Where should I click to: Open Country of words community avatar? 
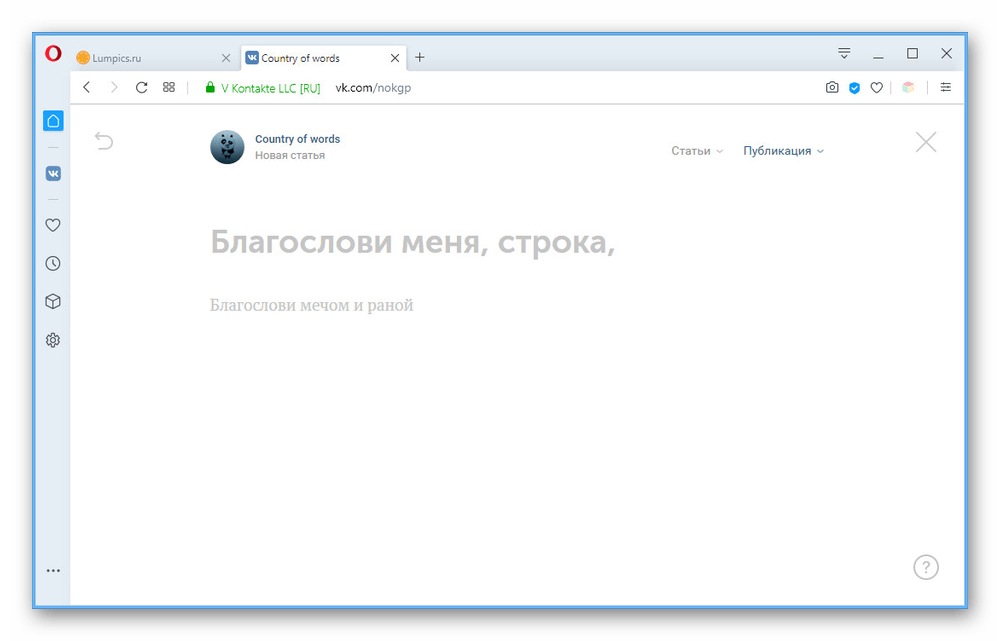tap(228, 147)
